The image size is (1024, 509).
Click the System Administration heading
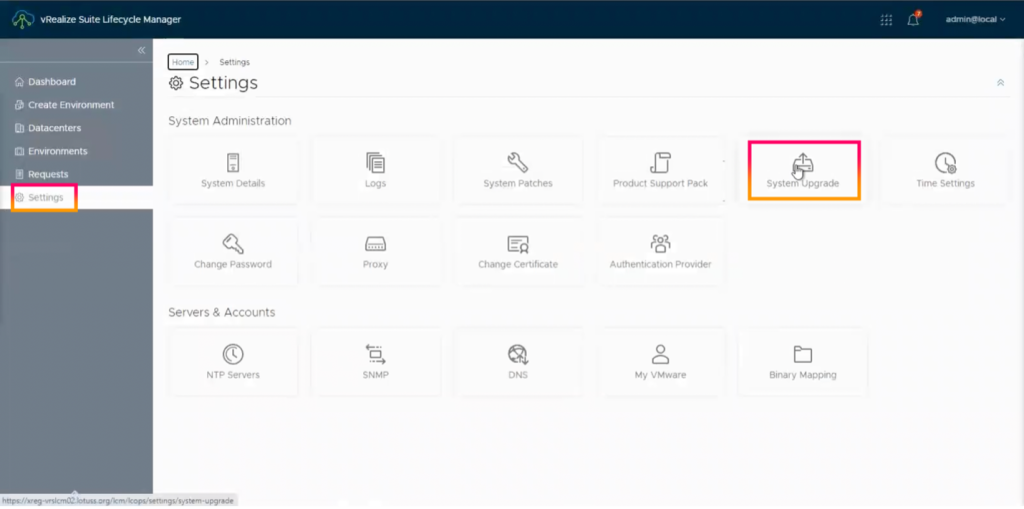(230, 121)
